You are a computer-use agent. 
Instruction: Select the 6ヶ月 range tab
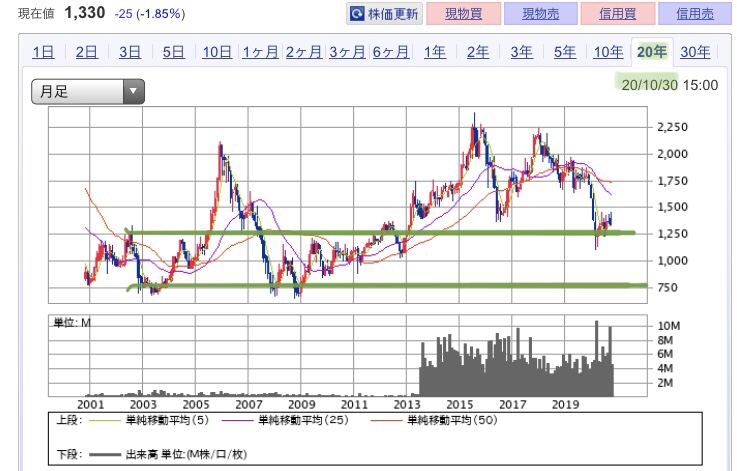(391, 52)
